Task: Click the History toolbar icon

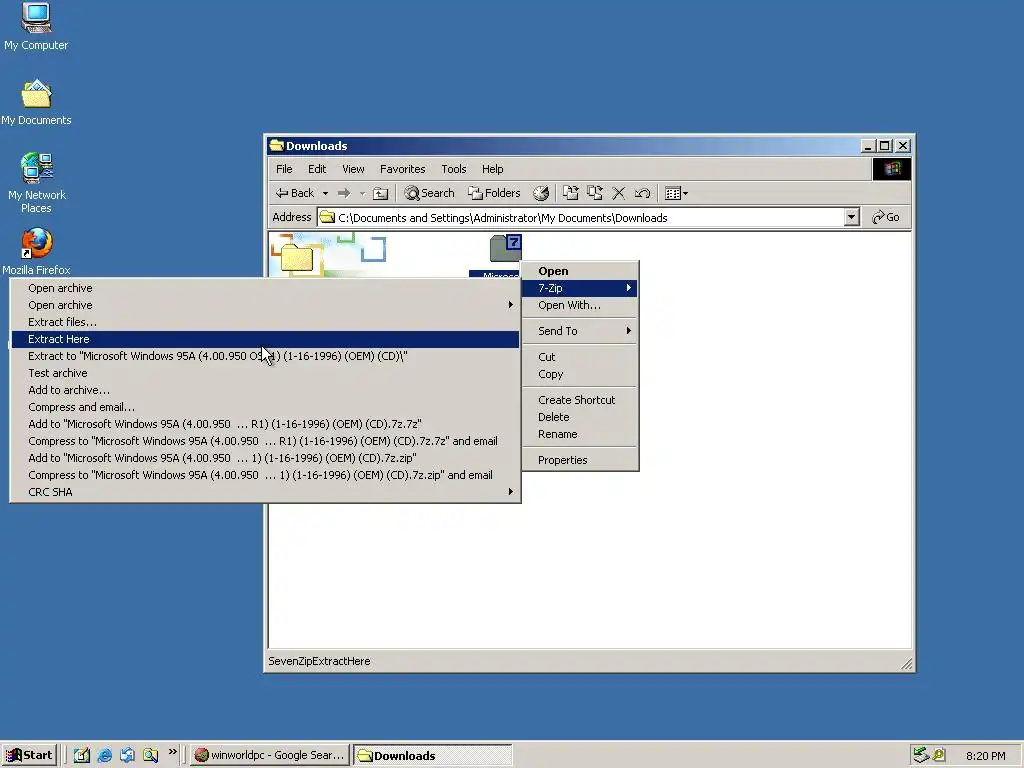Action: coord(541,193)
